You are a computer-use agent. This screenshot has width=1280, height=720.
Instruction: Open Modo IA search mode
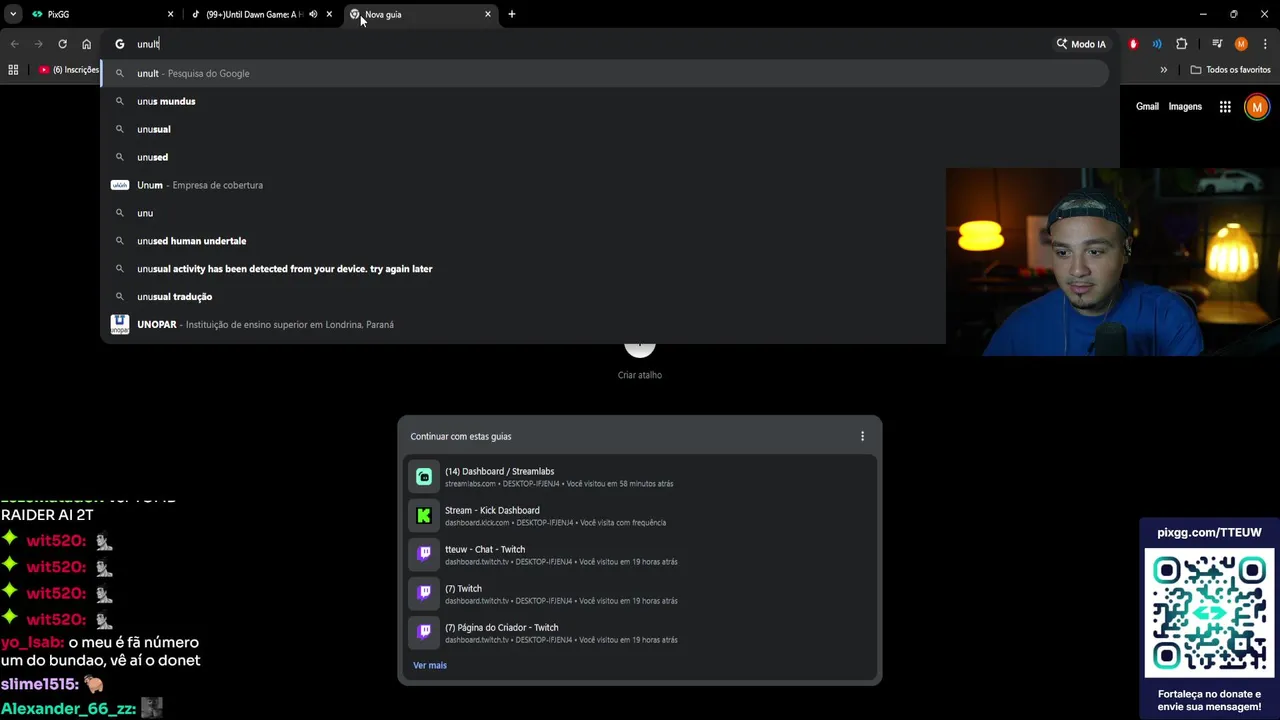coord(1081,44)
